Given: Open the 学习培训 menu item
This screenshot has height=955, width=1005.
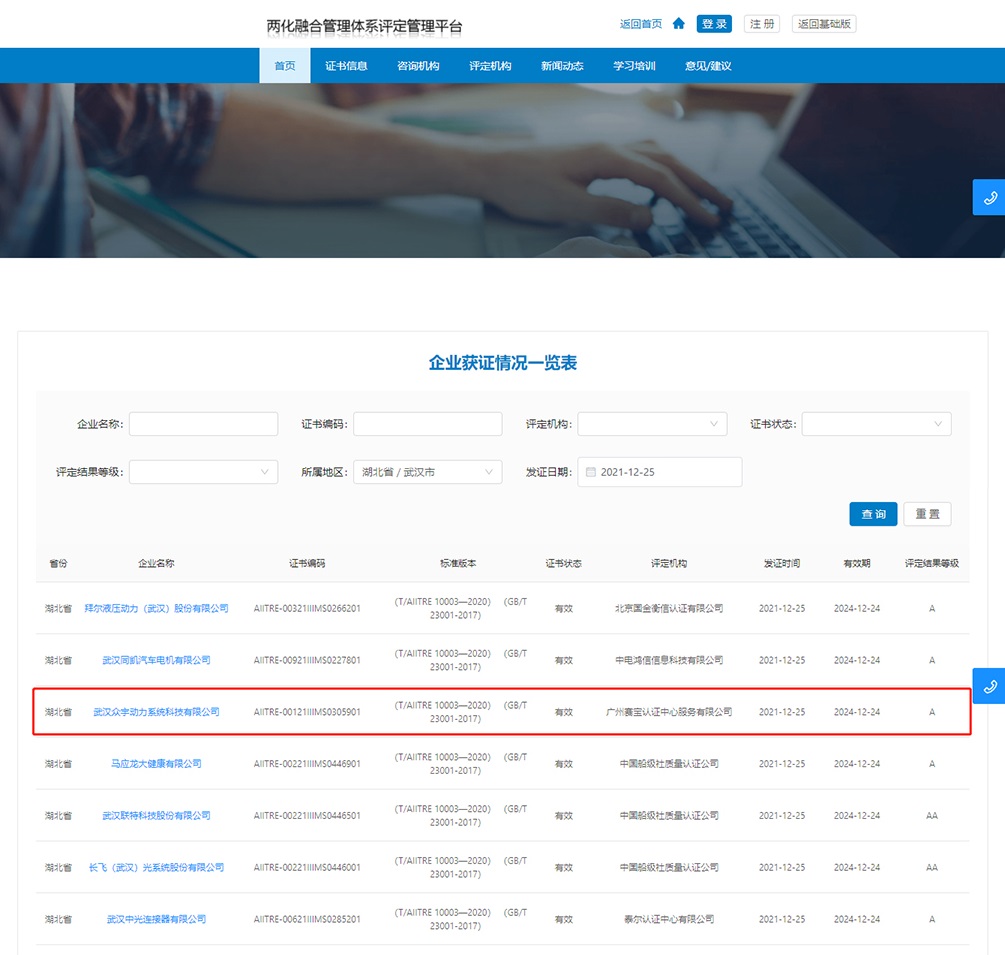Looking at the screenshot, I should point(634,66).
